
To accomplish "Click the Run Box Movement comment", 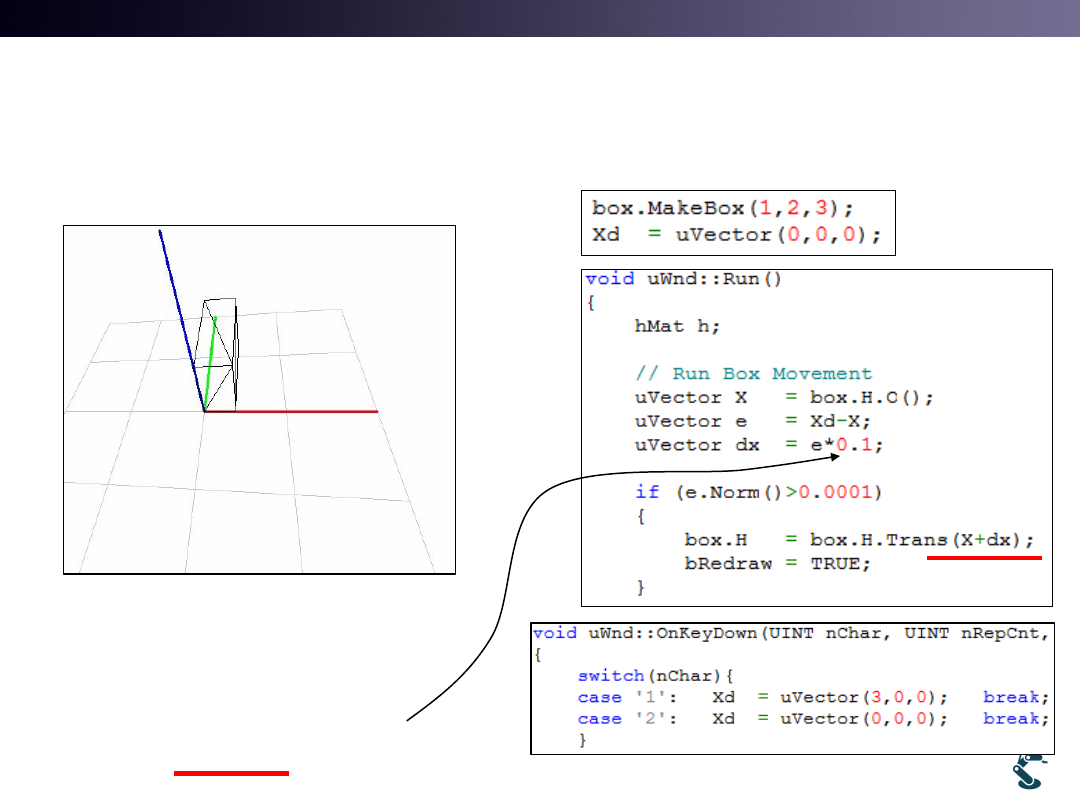I will click(754, 373).
